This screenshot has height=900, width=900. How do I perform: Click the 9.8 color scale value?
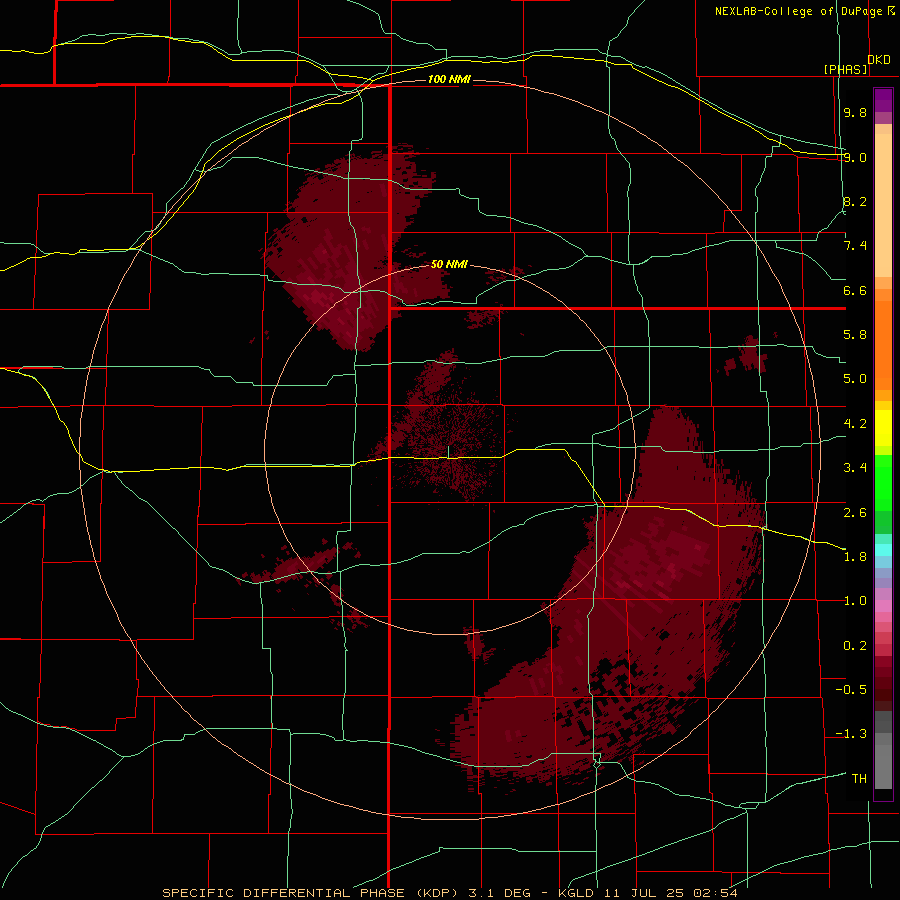855,112
